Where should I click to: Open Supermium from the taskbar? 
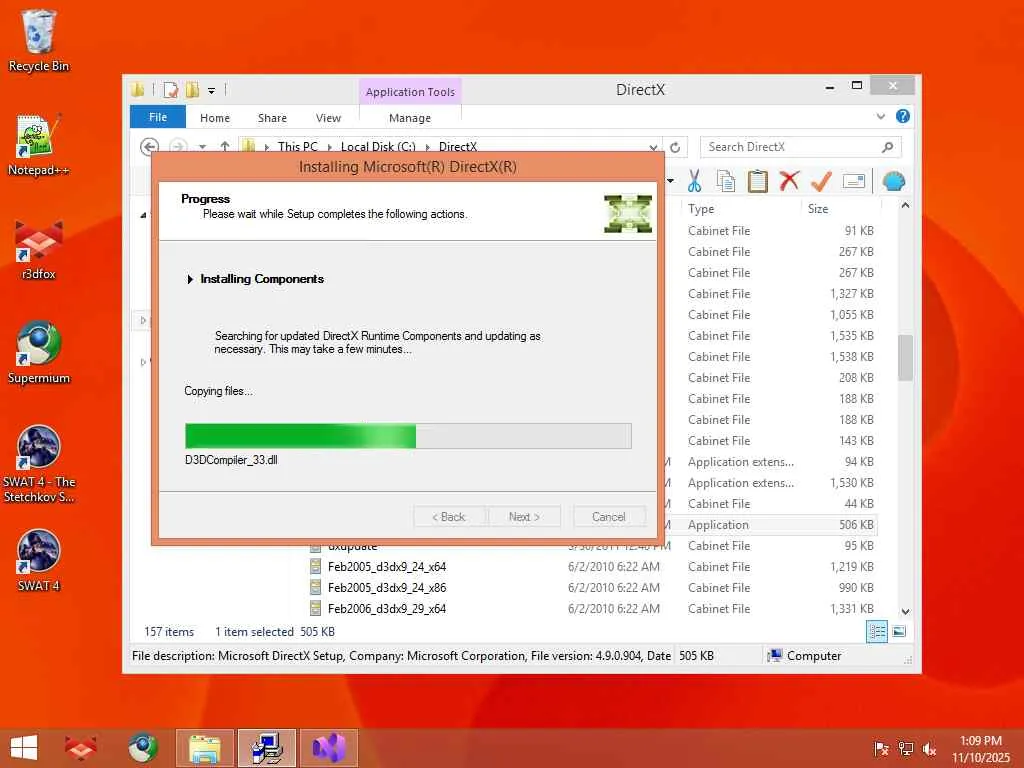click(x=142, y=748)
